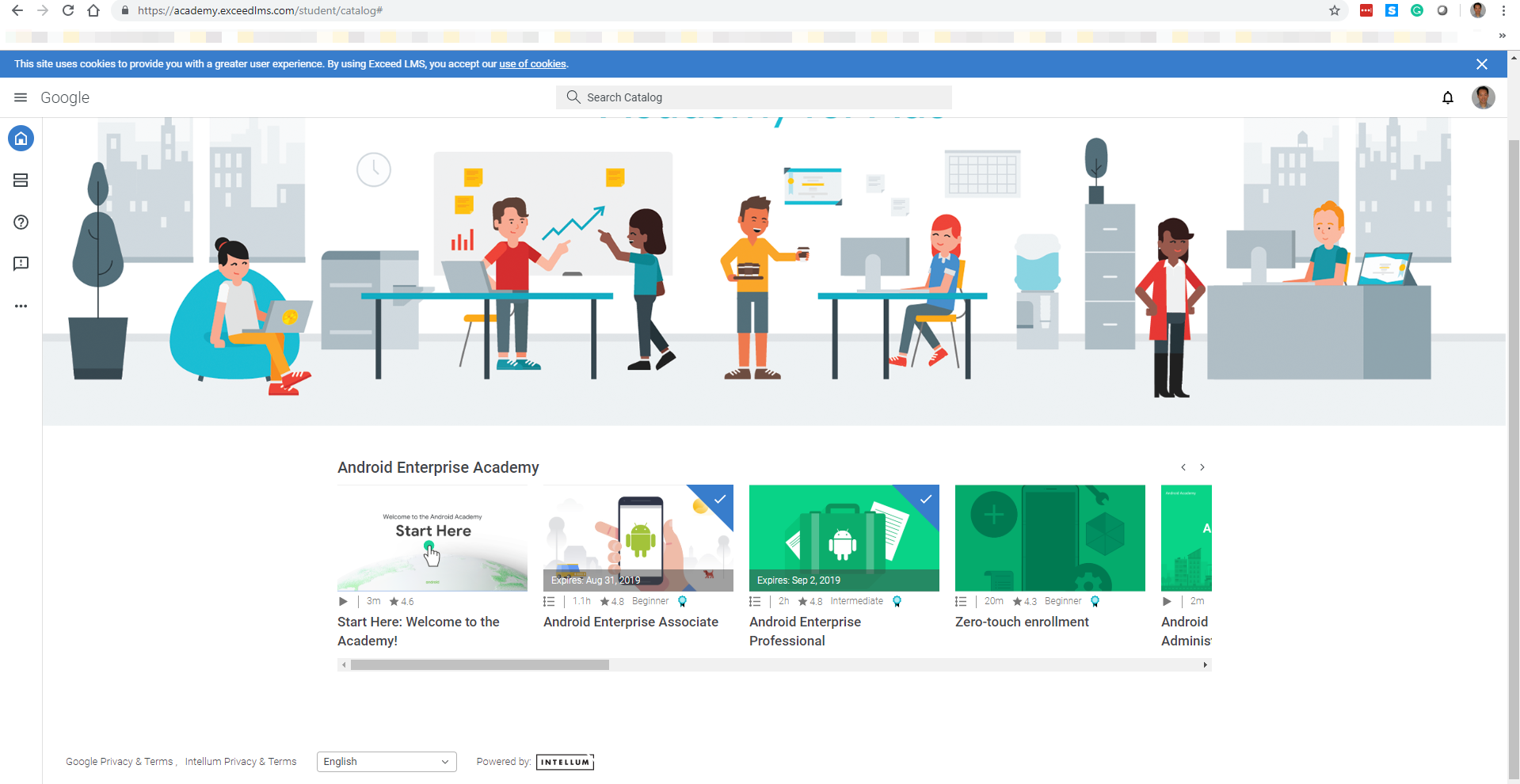Open the Zero-touch enrollment course title

coord(1022,622)
